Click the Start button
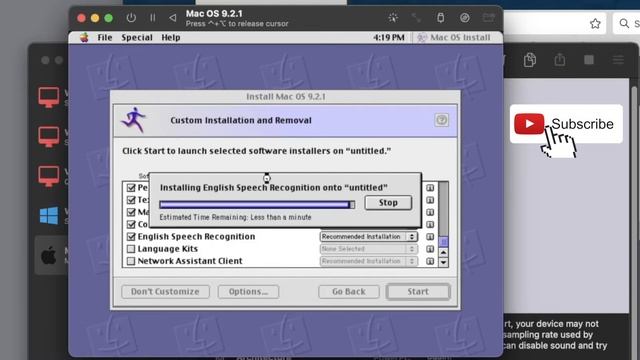The height and width of the screenshot is (360, 640). tap(418, 291)
